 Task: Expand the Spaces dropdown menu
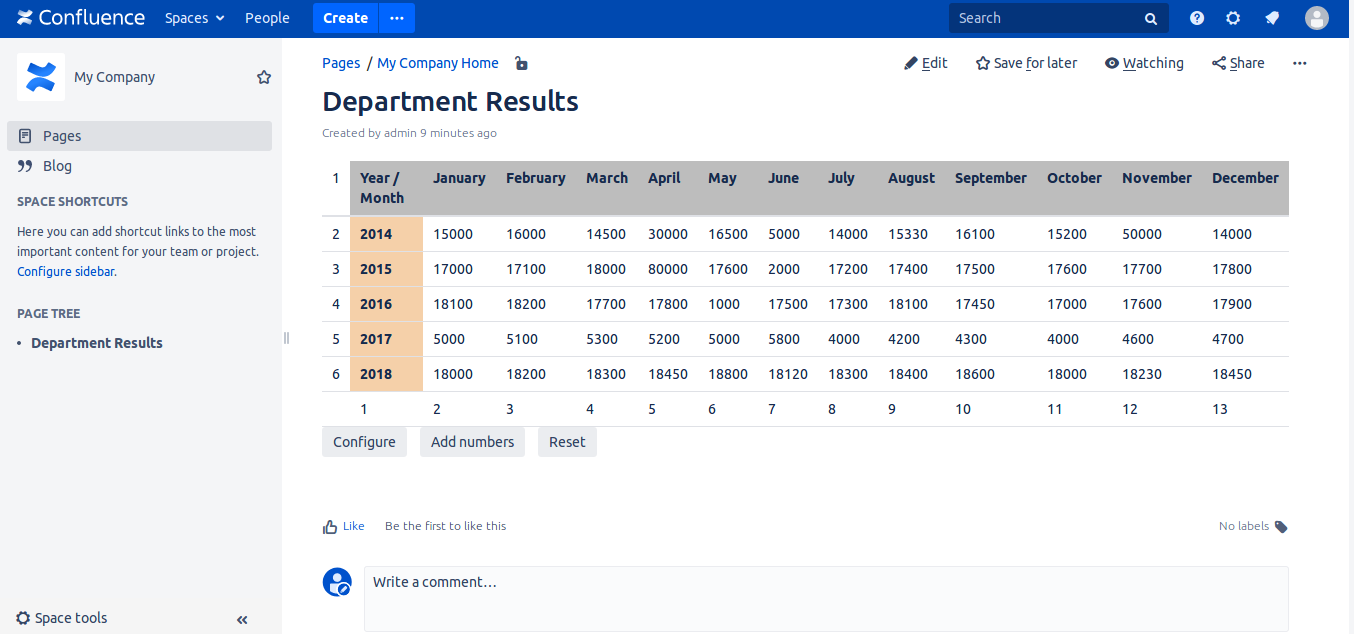[x=195, y=18]
